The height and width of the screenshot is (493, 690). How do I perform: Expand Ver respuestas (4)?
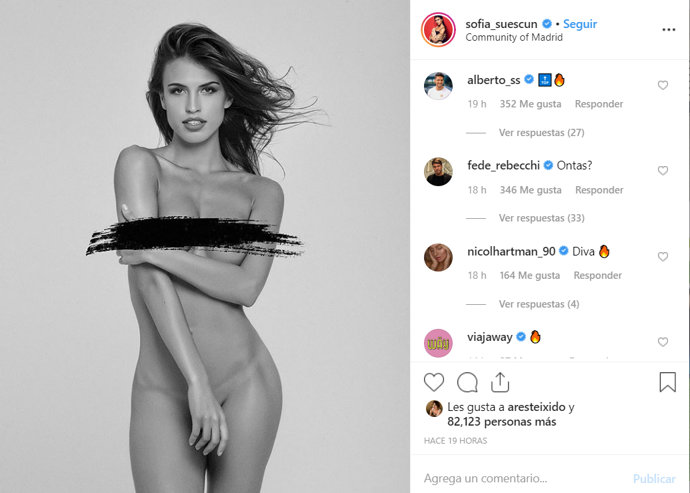coord(539,304)
